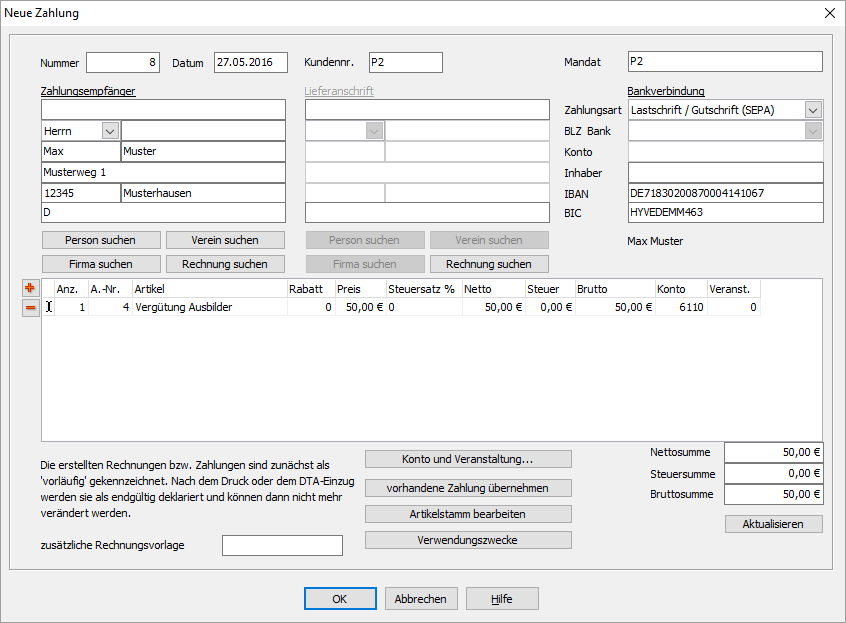Click the Steuer column header

click(x=550, y=289)
